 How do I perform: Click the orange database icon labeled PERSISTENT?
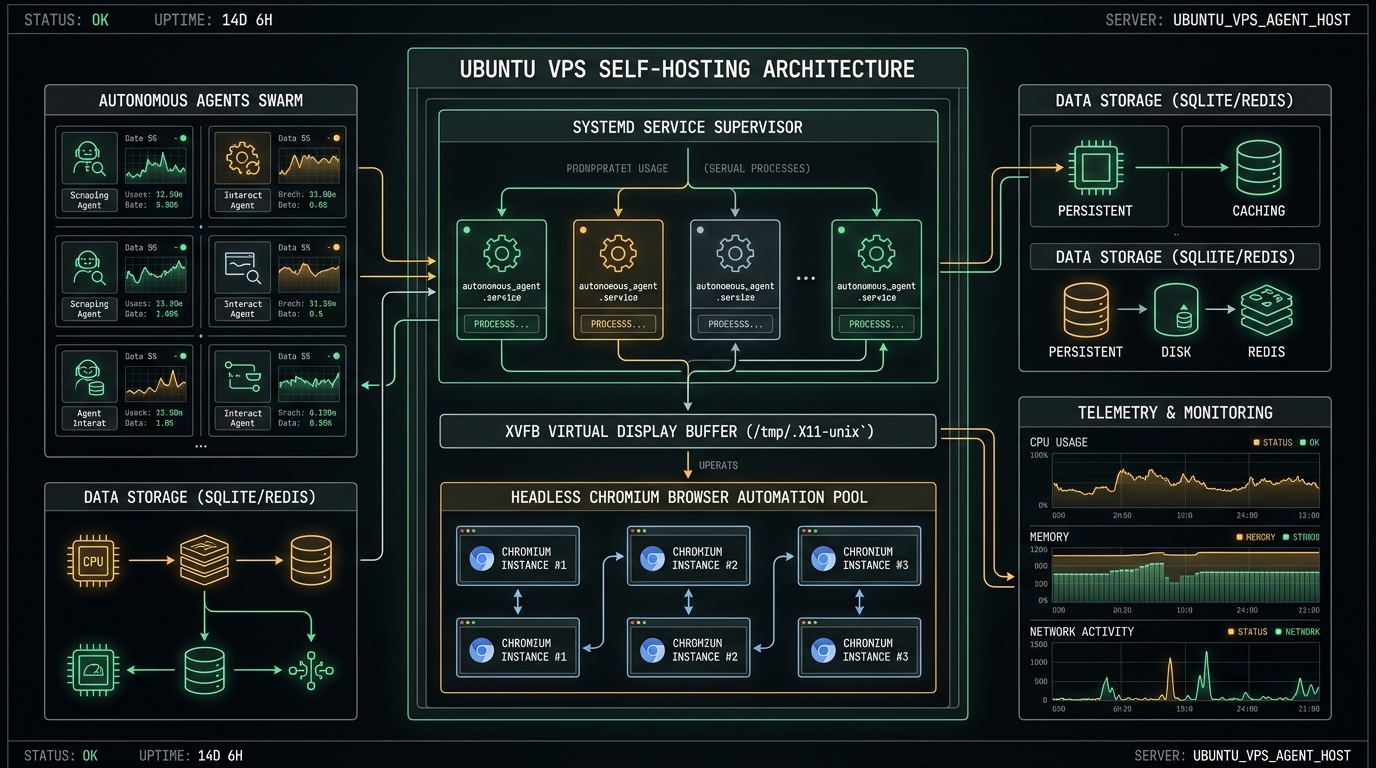(x=1086, y=309)
